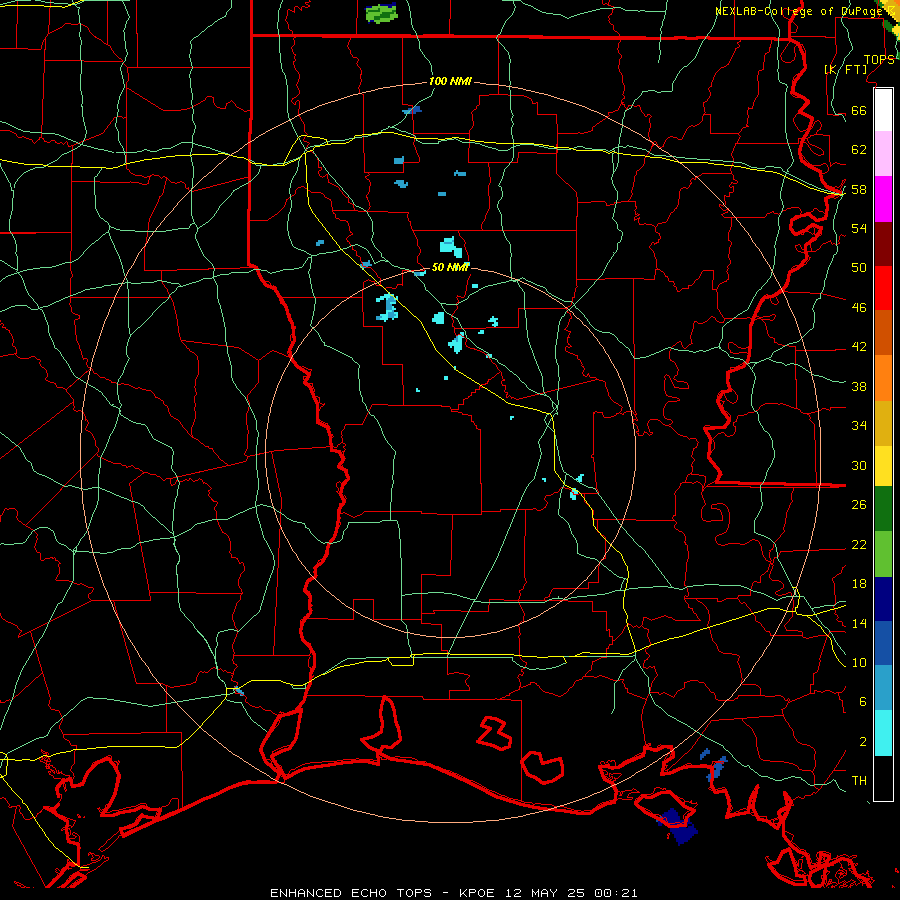The height and width of the screenshot is (900, 900).
Task: Select the magenta legend swatch
Action: pos(883,199)
